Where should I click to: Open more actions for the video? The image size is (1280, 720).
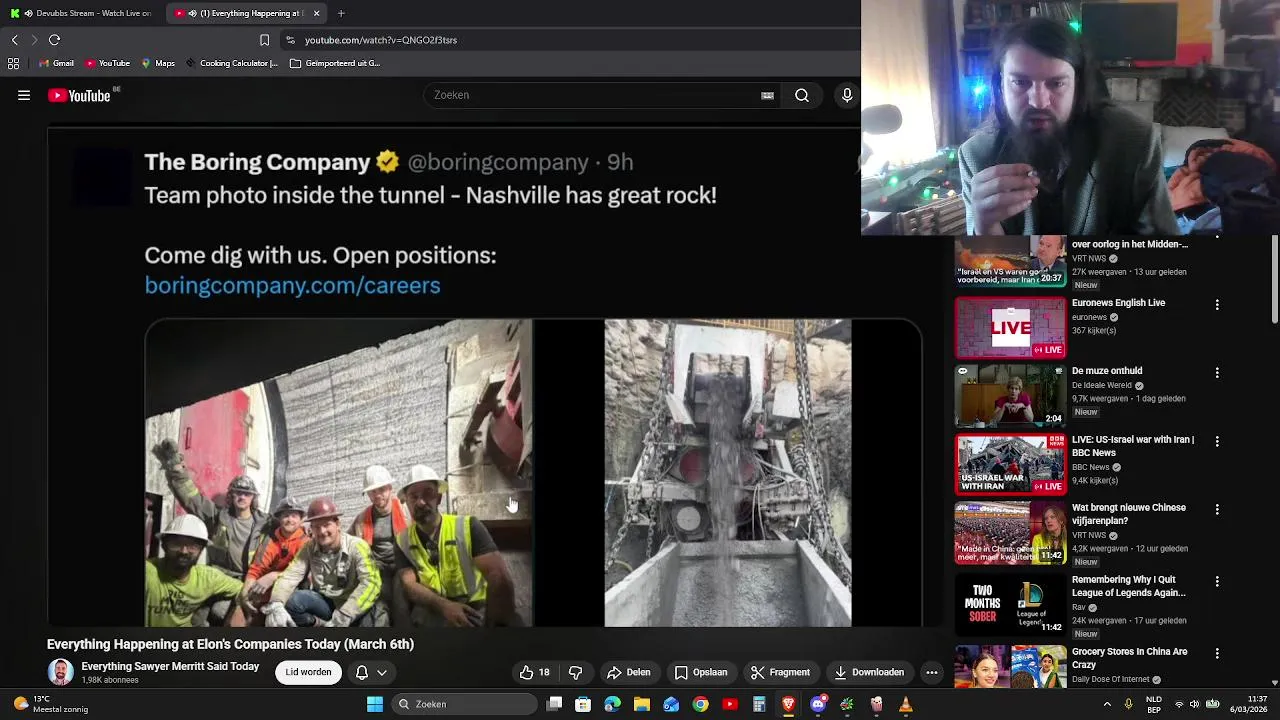tap(931, 673)
